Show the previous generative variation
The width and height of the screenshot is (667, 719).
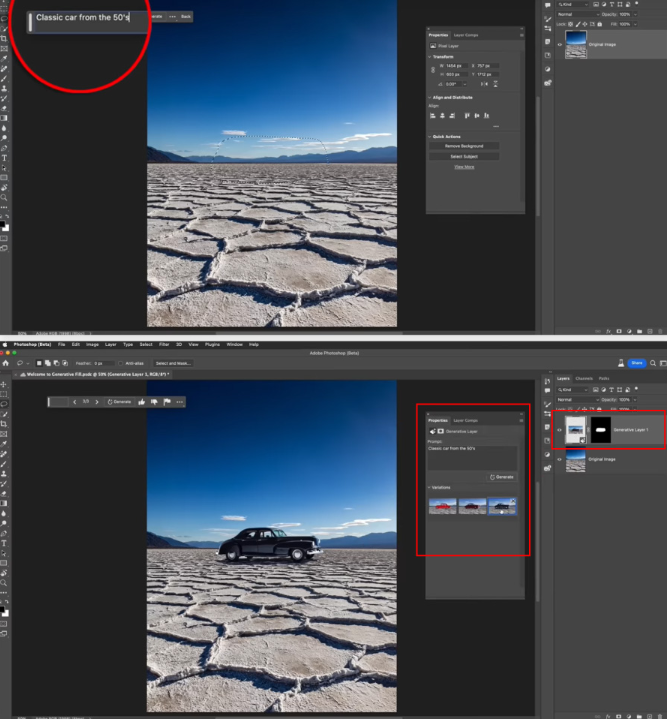click(x=75, y=402)
